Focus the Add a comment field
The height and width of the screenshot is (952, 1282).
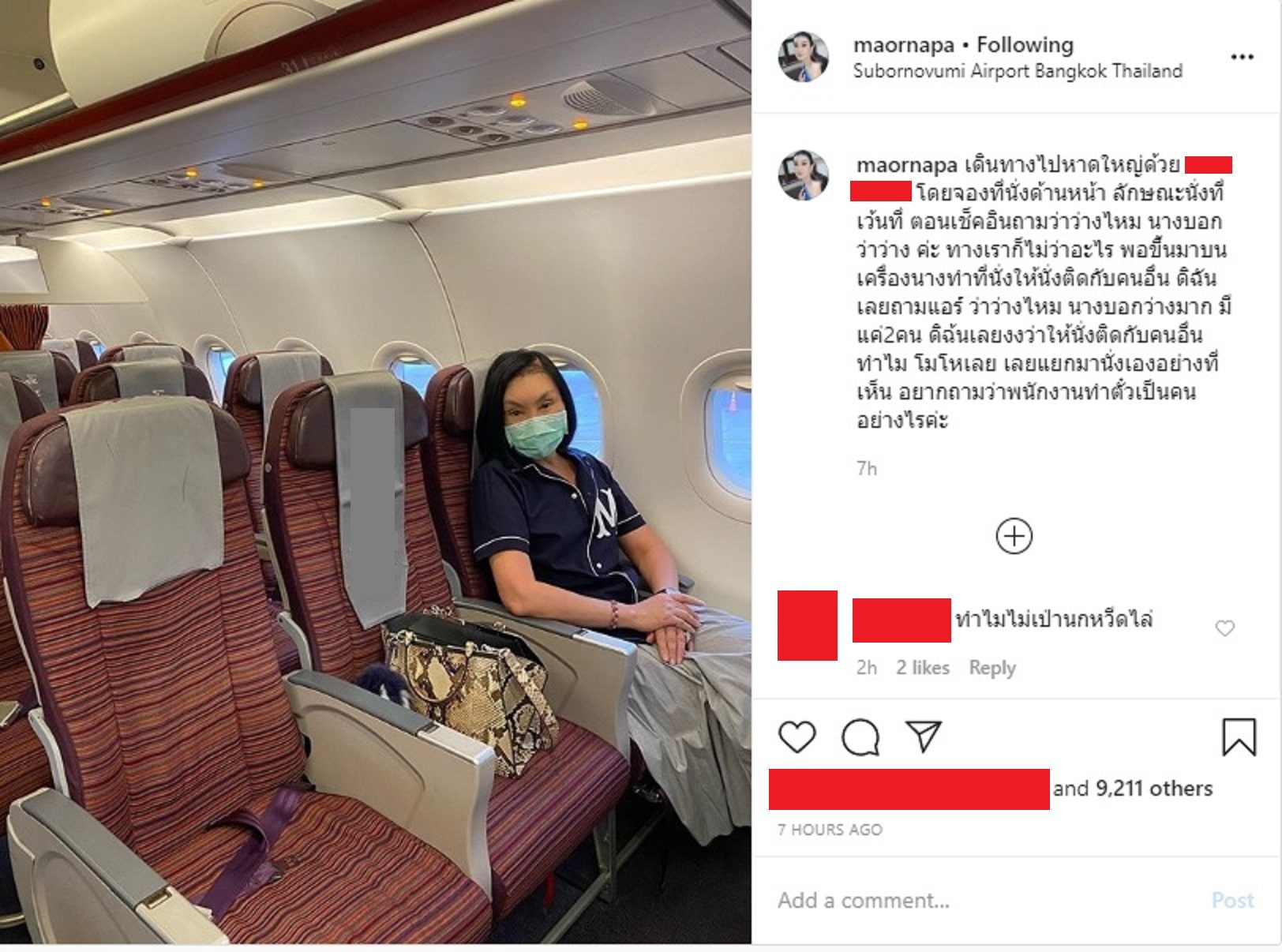tap(987, 901)
